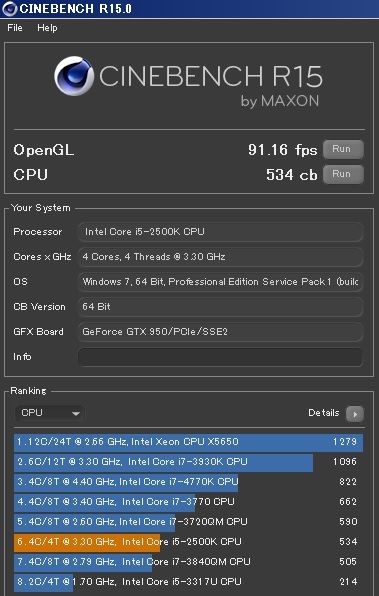Image resolution: width=379 pixels, height=596 pixels.
Task: Click the OS field showing Windows 7
Action: 220,282
